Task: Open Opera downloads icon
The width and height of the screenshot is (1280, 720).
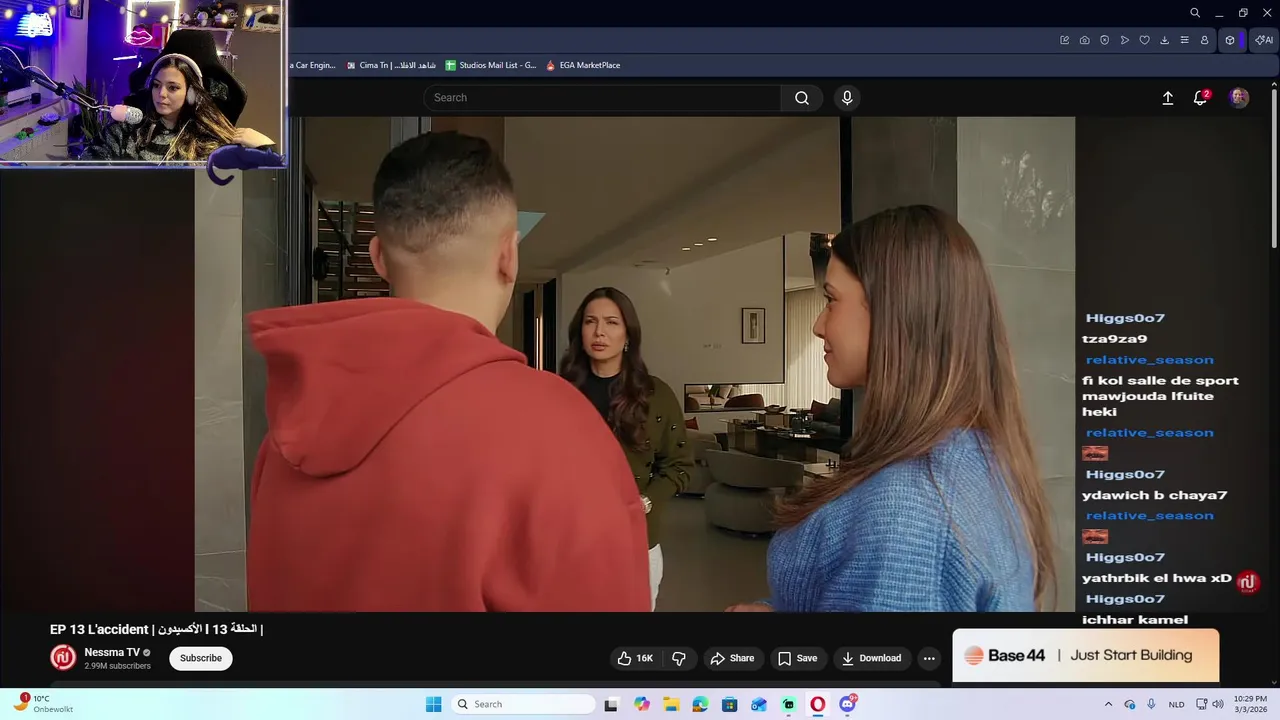Action: pyautogui.click(x=1165, y=40)
